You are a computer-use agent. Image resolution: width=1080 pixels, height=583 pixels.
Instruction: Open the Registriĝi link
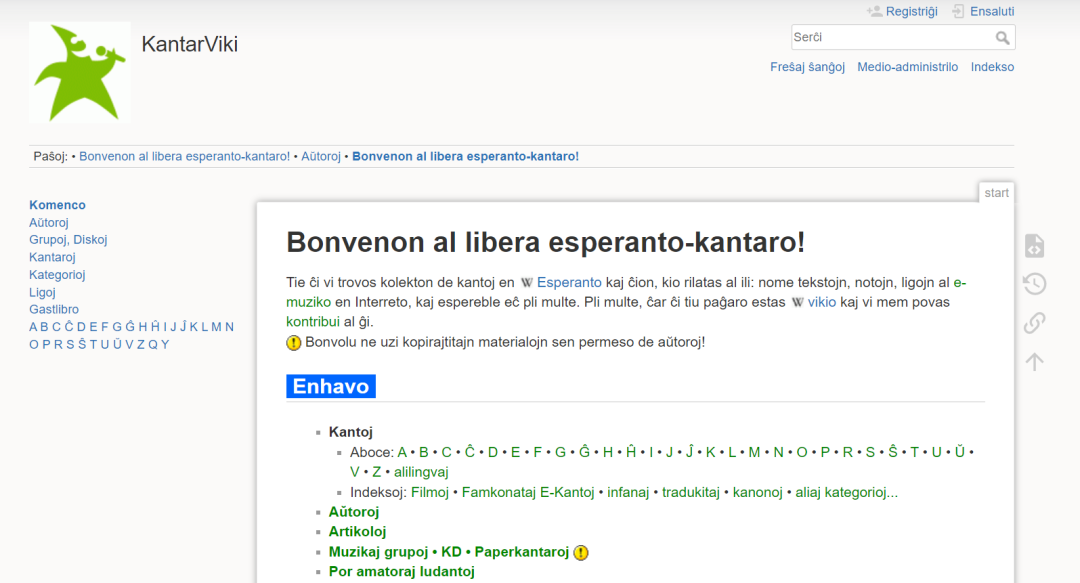[x=911, y=11]
